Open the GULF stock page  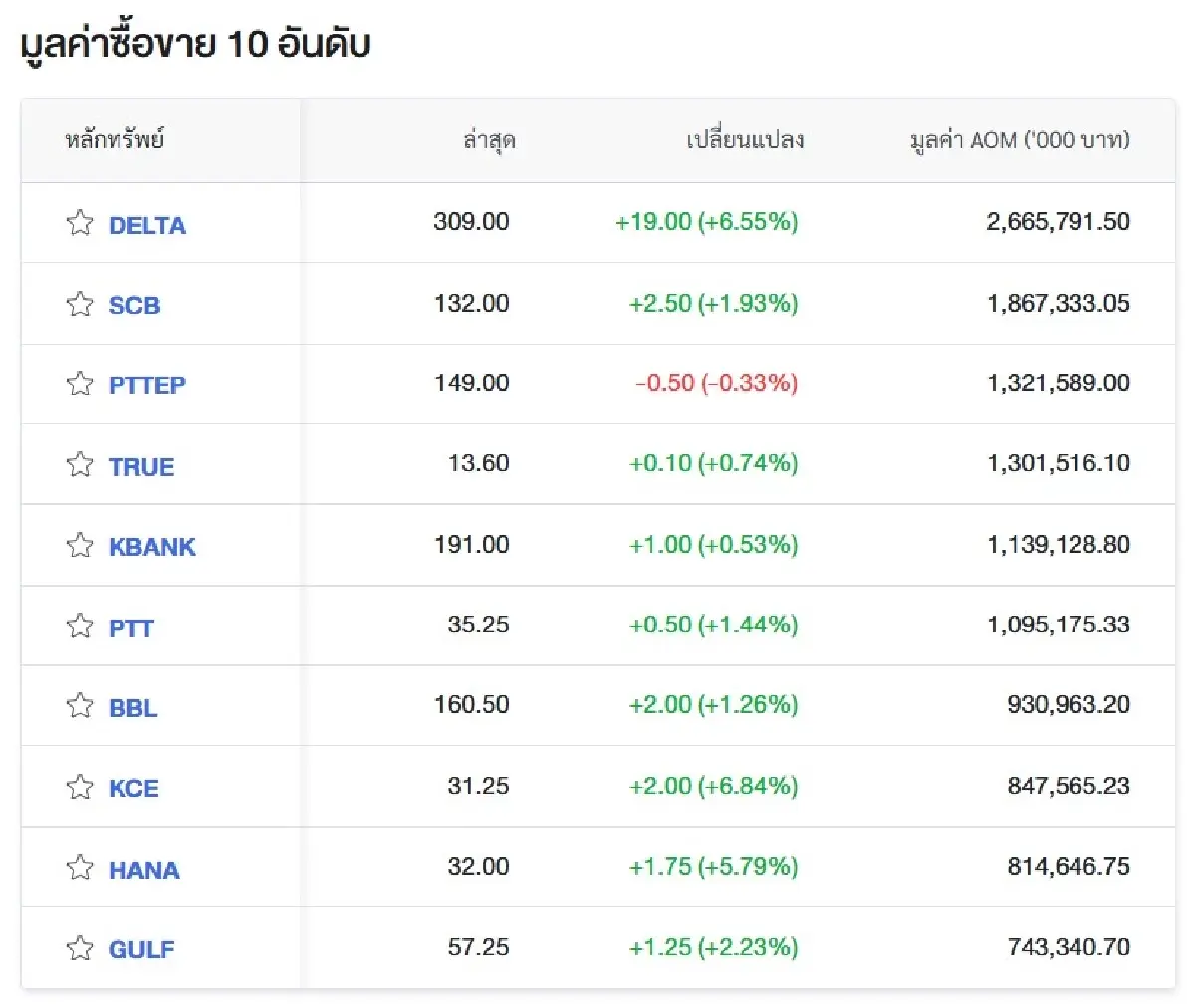coord(140,949)
